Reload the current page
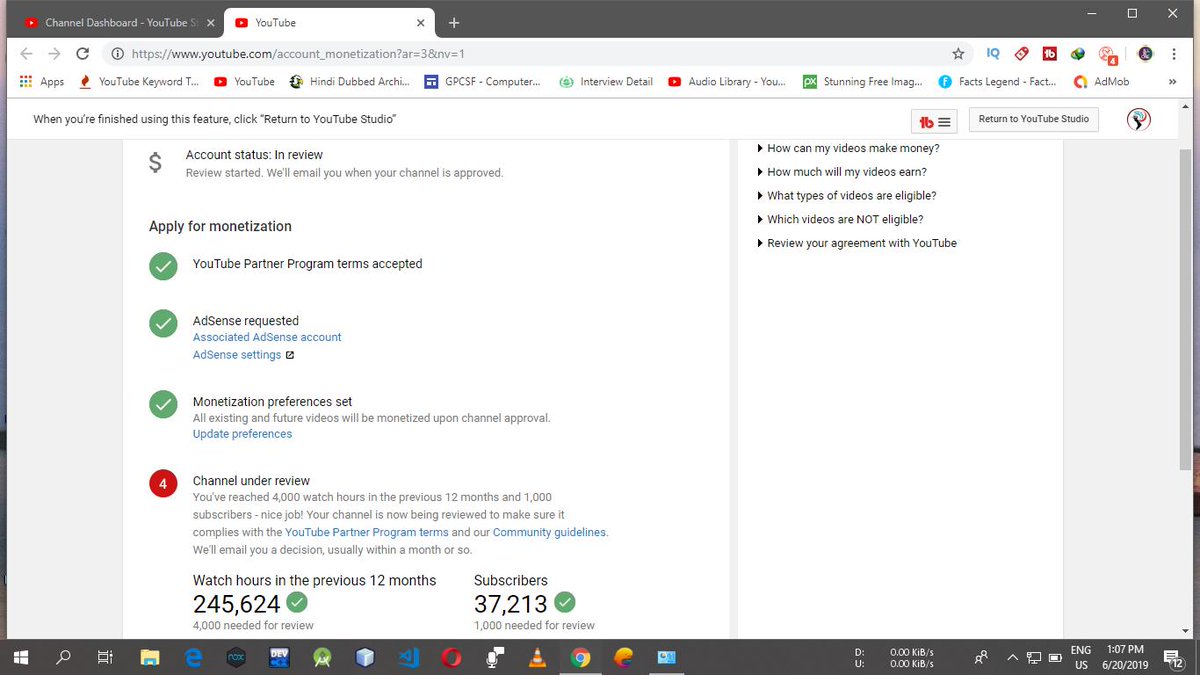This screenshot has height=675, width=1200. [x=83, y=54]
